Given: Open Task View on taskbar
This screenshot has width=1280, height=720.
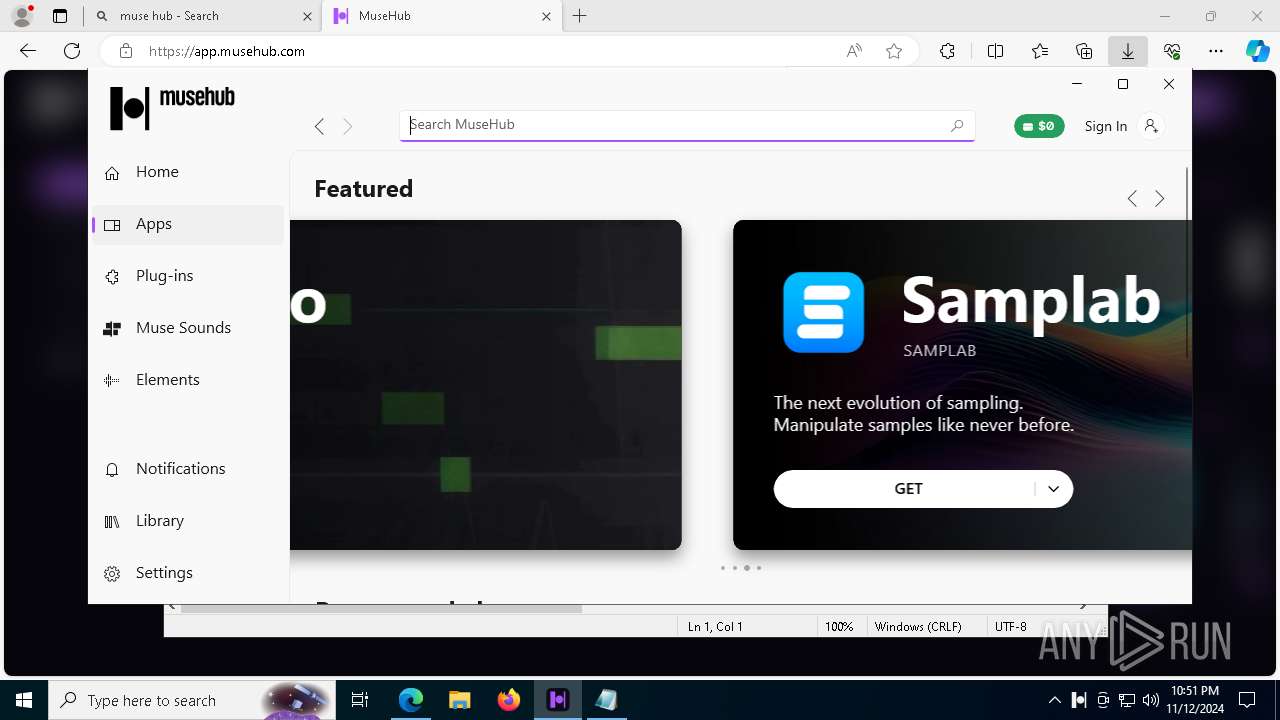Looking at the screenshot, I should click(360, 700).
